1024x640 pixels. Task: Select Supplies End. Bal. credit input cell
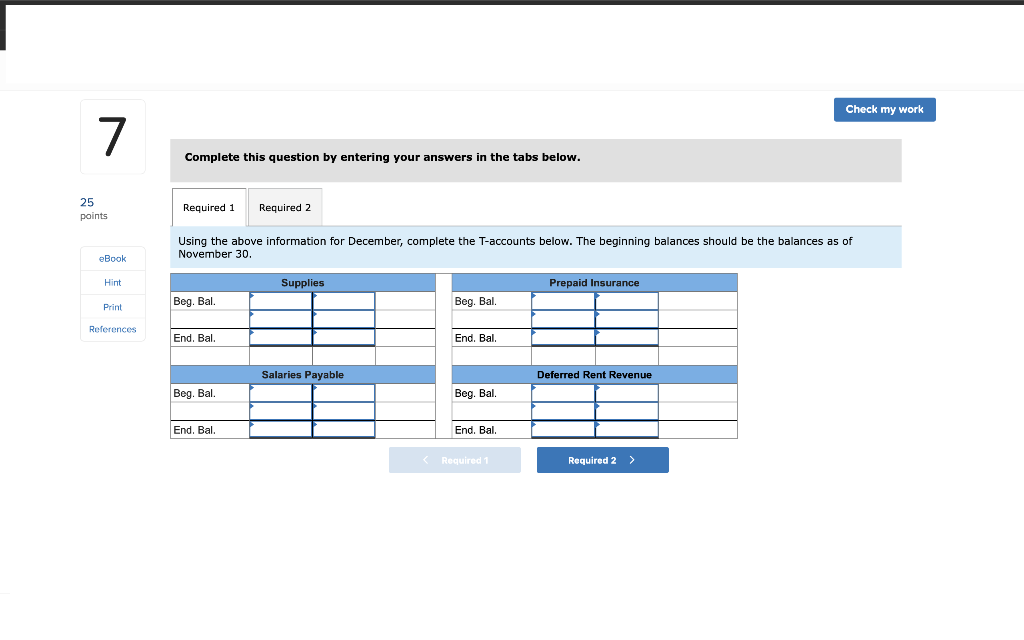344,338
